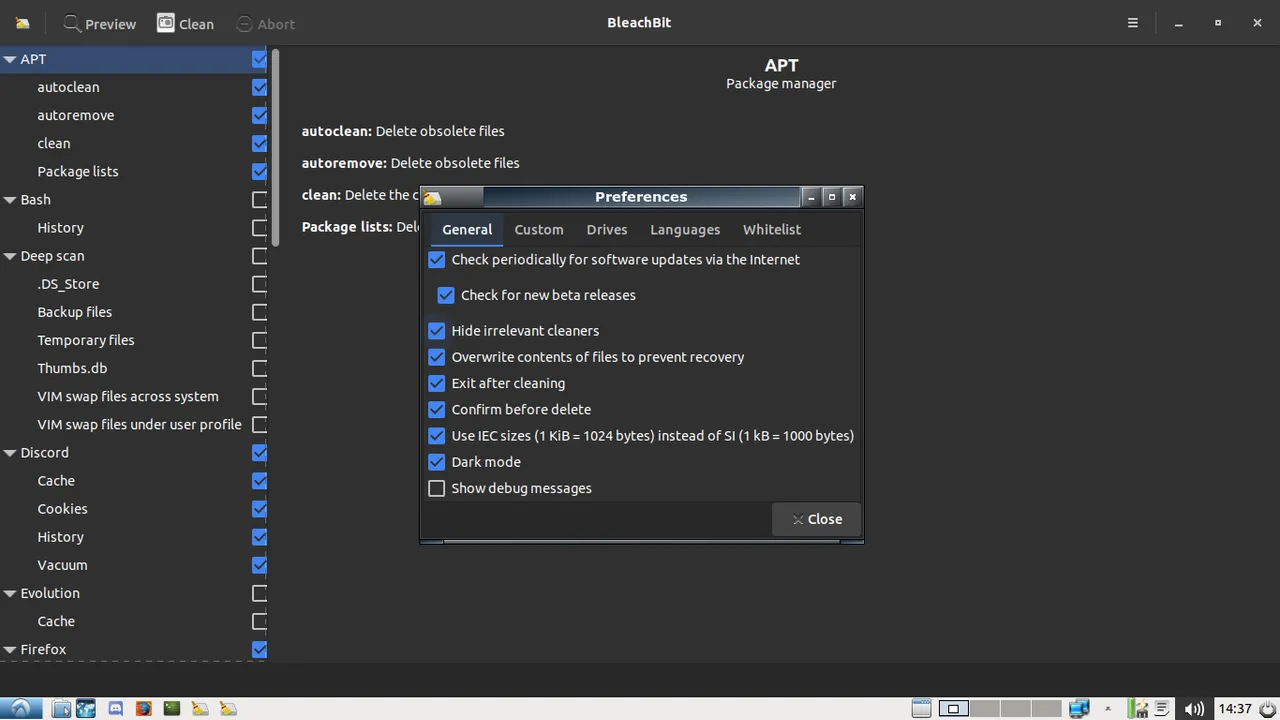Screen dimensions: 1280x720
Task: Click the cleaner list vertical scrollbar
Action: click(x=275, y=150)
